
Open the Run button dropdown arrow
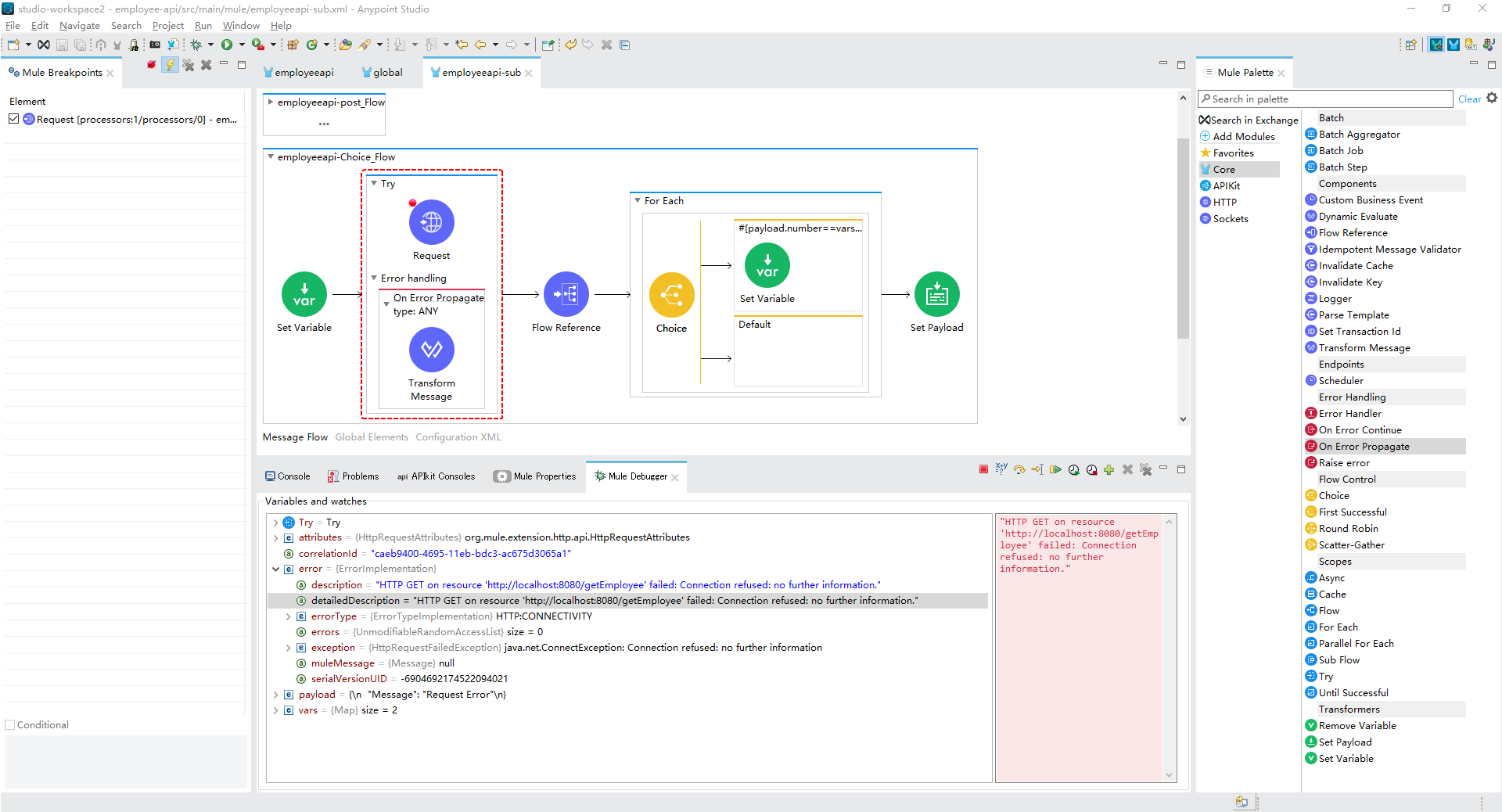pos(242,45)
